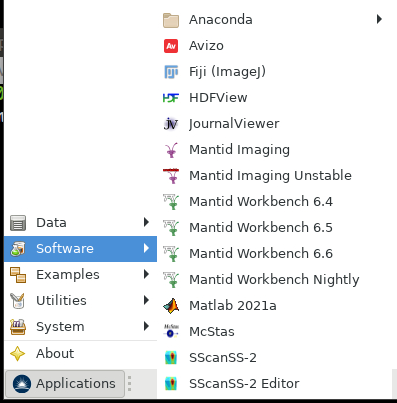Screen dimensions: 397x403
Task: Click the McStas icon
Action: coord(171,332)
